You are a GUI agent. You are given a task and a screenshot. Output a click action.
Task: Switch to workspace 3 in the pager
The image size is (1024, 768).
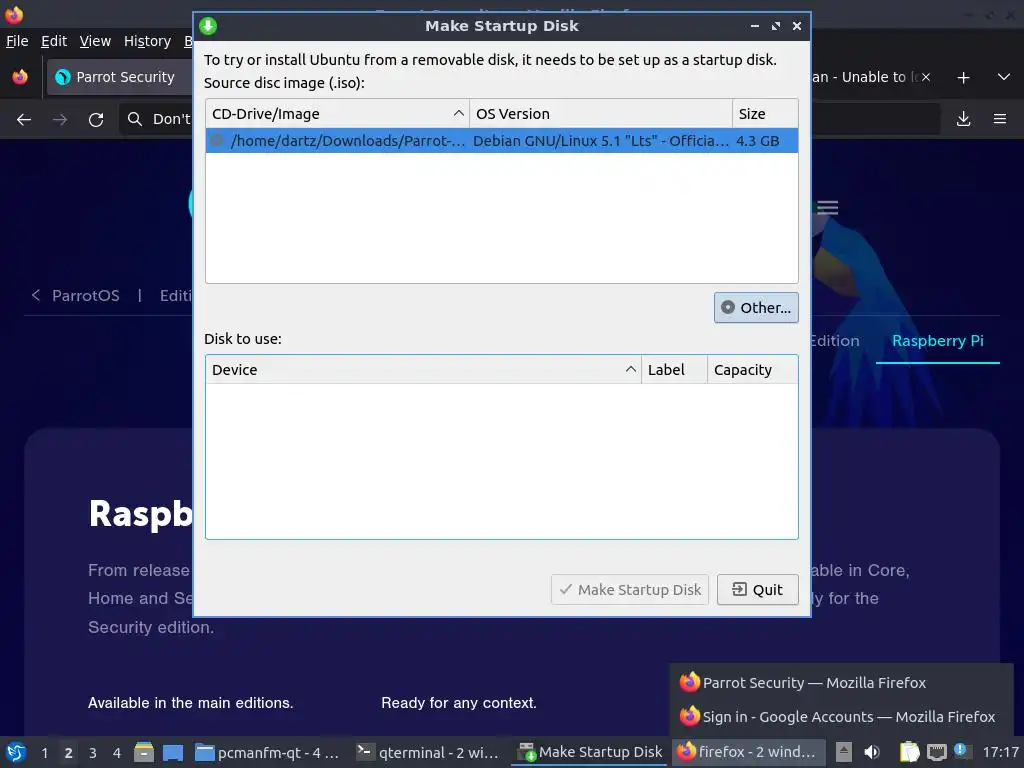pos(93,753)
